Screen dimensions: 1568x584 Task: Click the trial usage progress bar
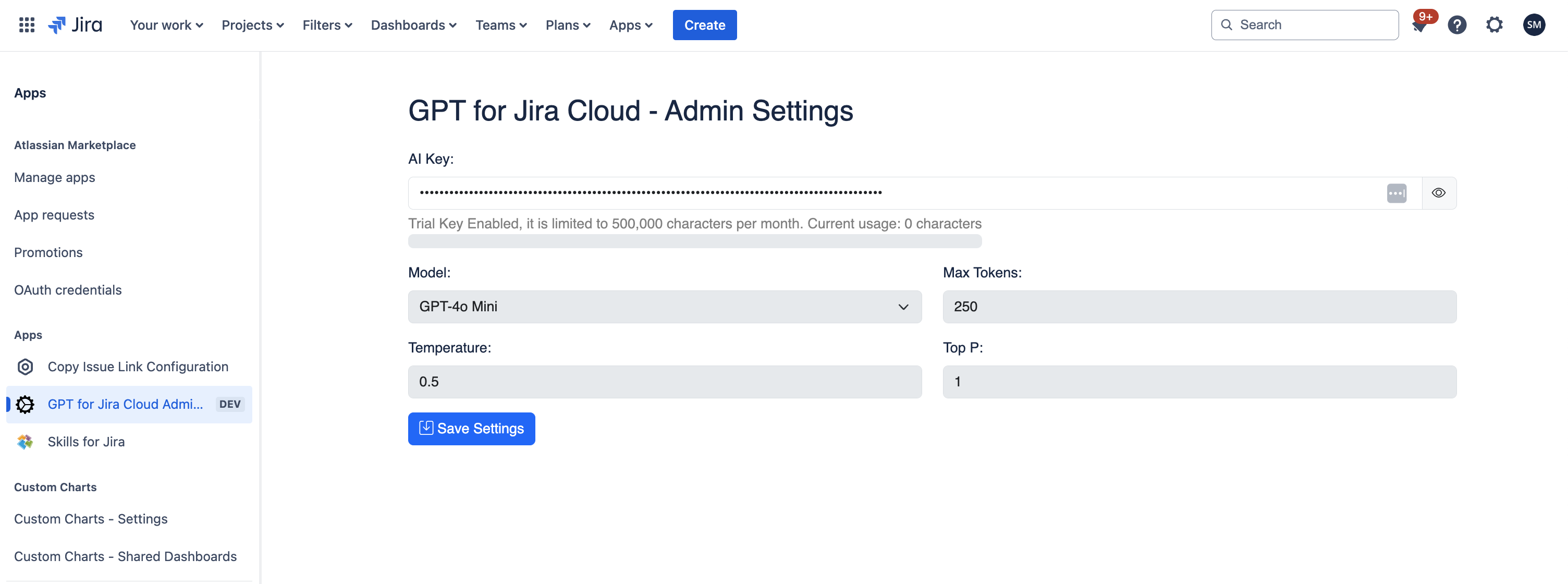[694, 242]
